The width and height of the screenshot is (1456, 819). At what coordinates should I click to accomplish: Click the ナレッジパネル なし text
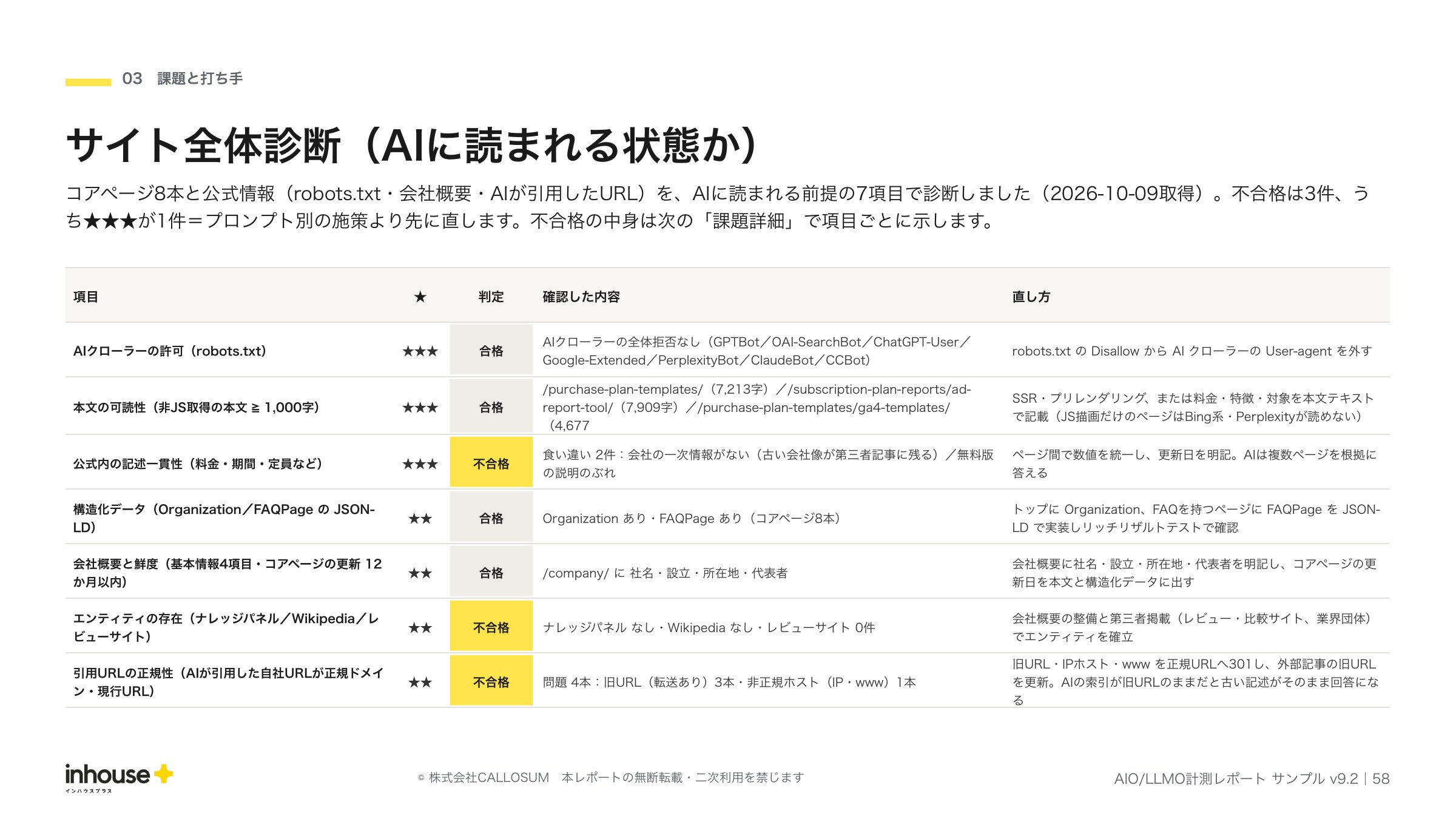[709, 628]
